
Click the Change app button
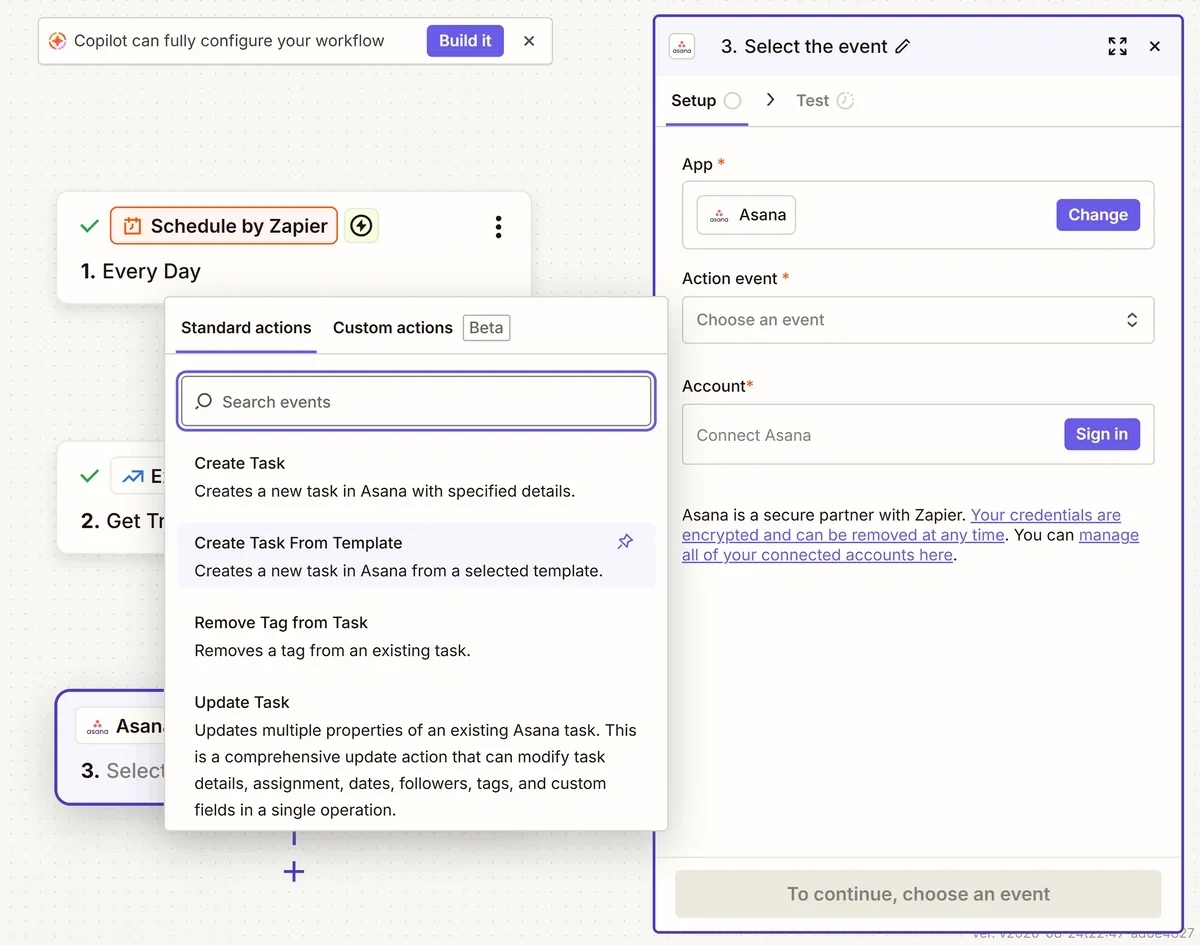1098,215
